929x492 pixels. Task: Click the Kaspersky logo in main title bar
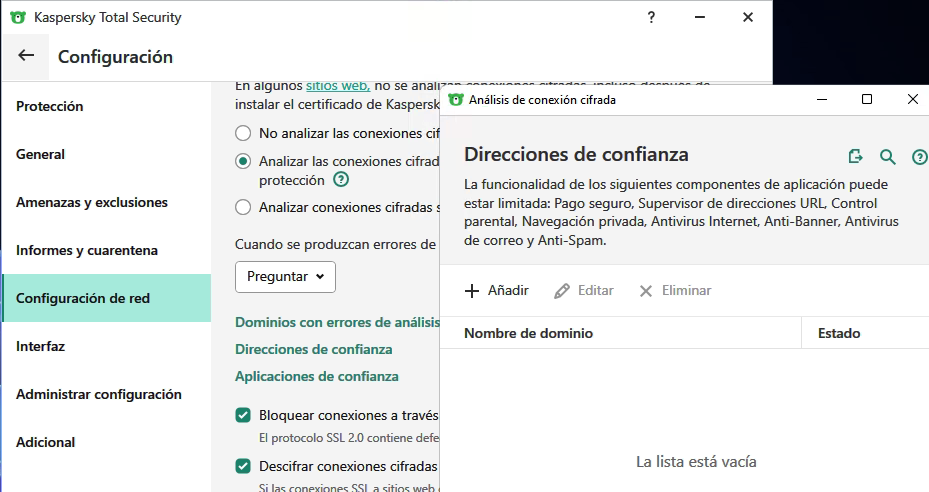point(18,17)
